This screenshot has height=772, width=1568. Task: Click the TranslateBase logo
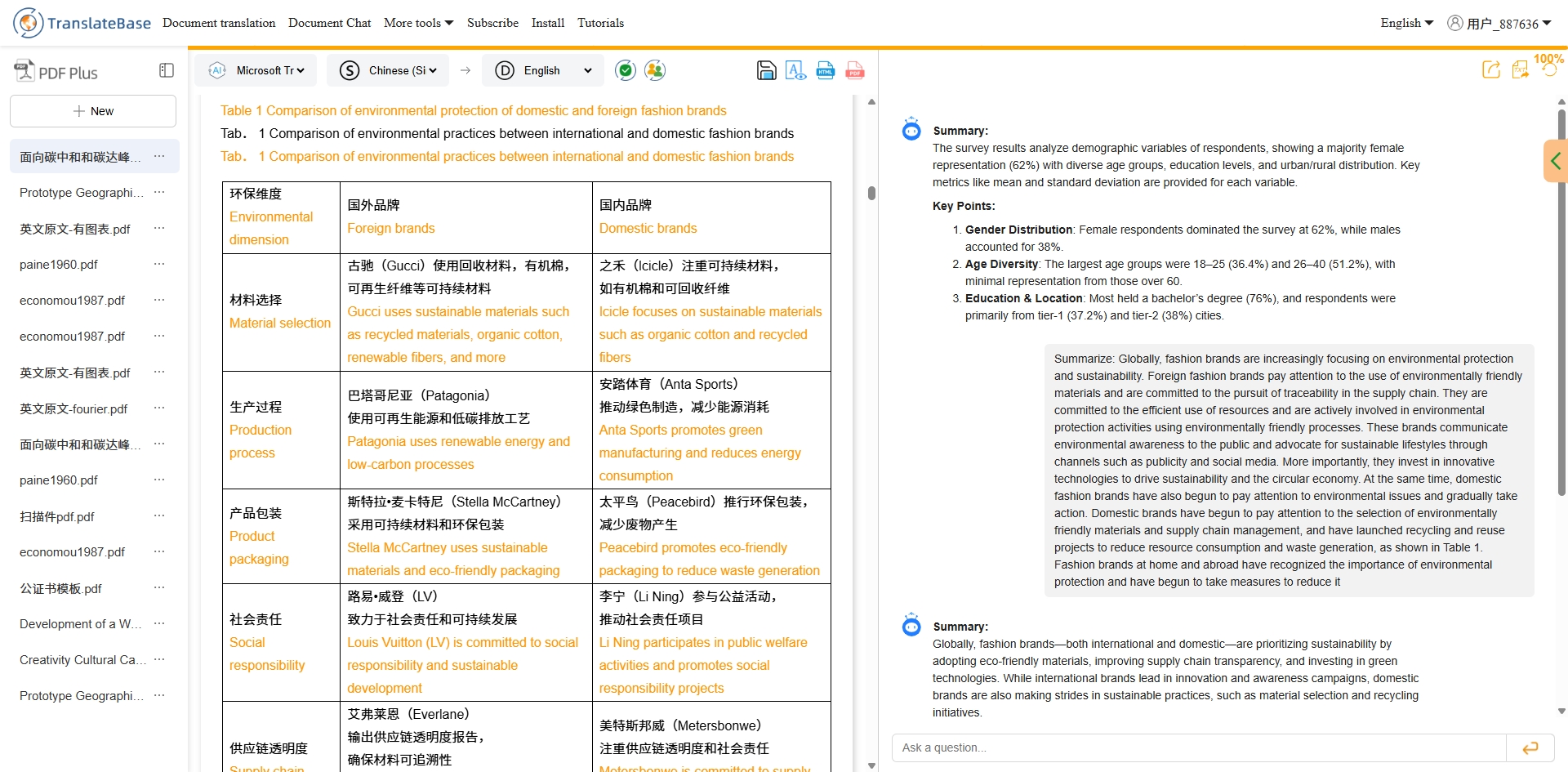(82, 23)
